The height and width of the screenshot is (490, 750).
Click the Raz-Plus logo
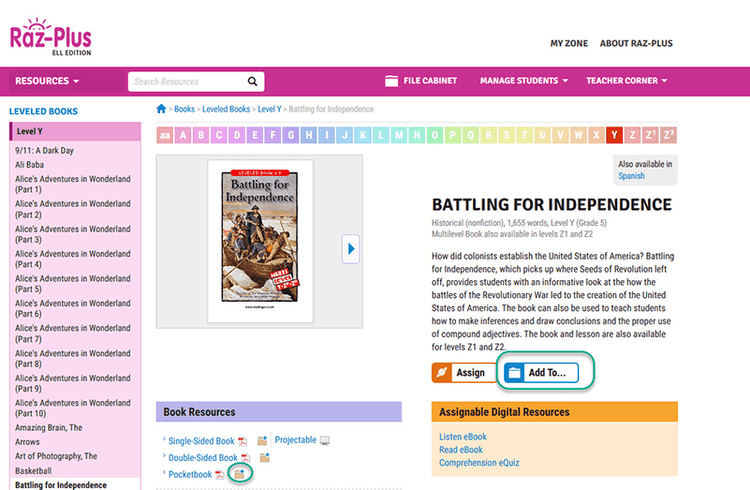[x=51, y=37]
